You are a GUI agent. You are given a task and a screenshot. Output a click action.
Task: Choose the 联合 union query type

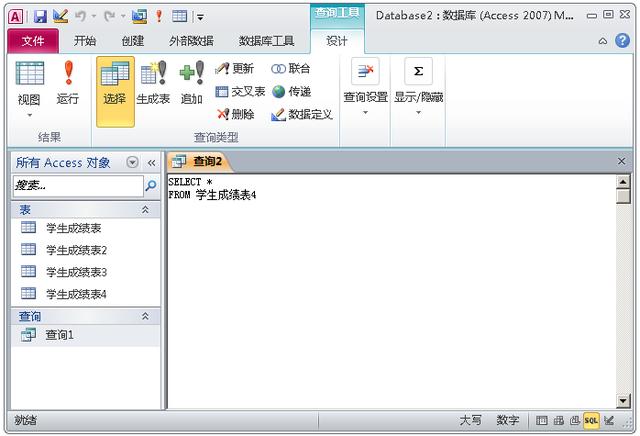291,69
